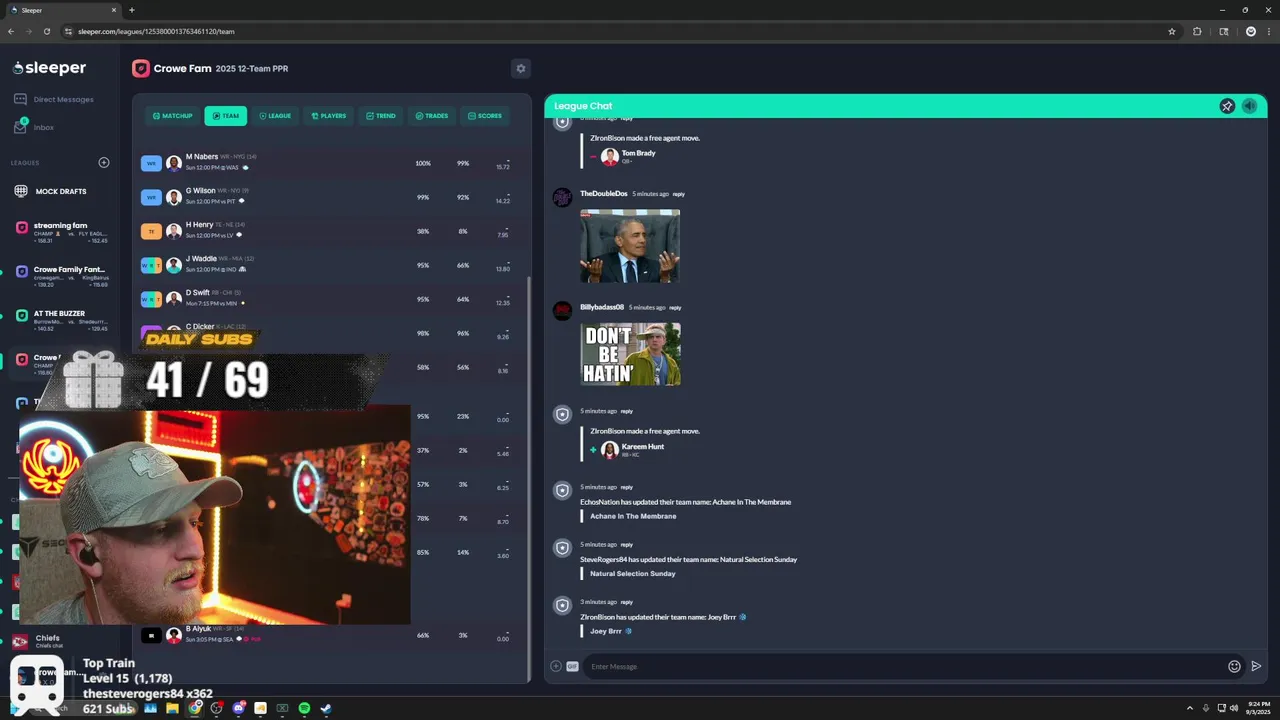This screenshot has height=720, width=1280.
Task: Switch to the League tab
Action: coord(275,116)
